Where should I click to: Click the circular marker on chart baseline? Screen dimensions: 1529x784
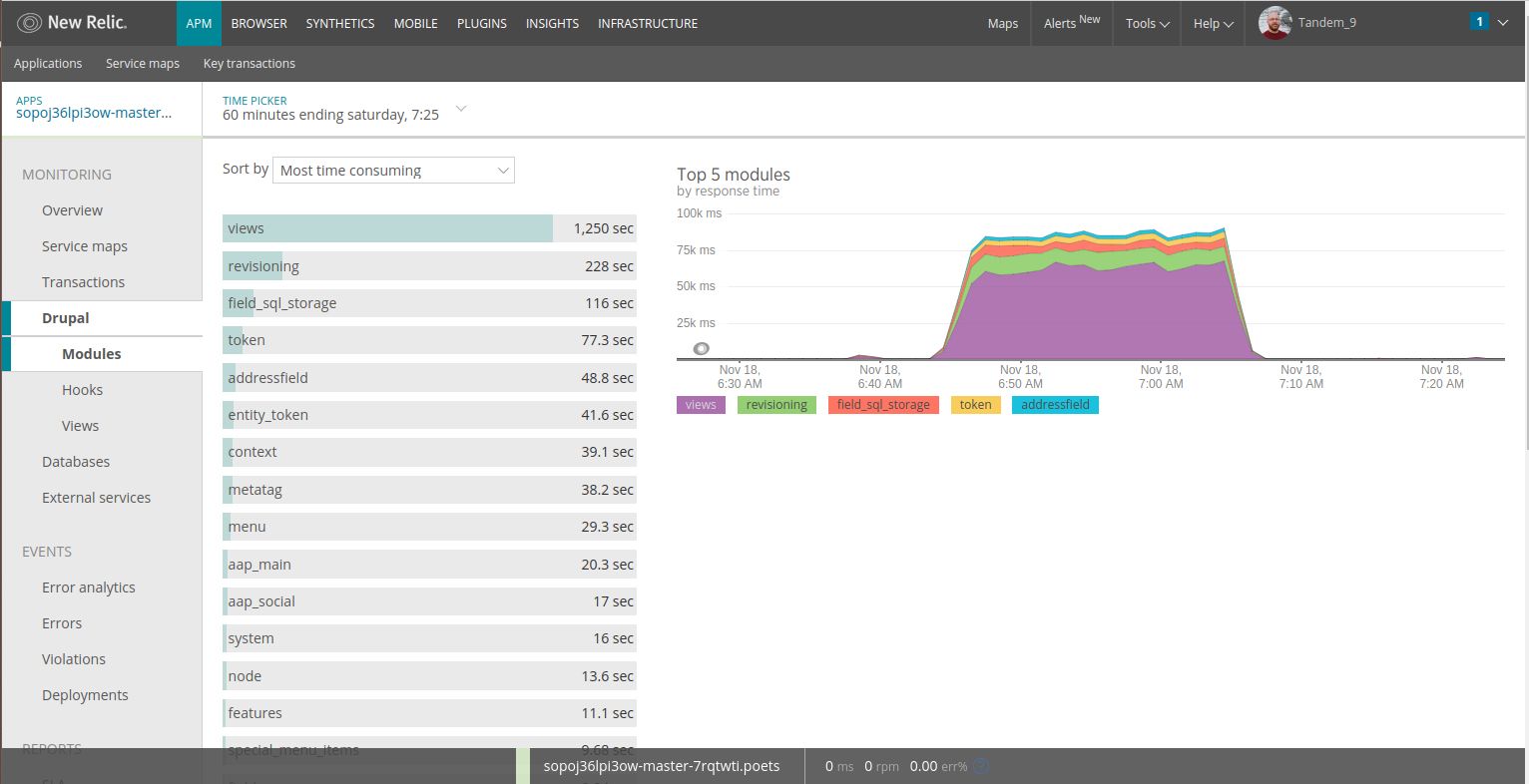pos(702,348)
